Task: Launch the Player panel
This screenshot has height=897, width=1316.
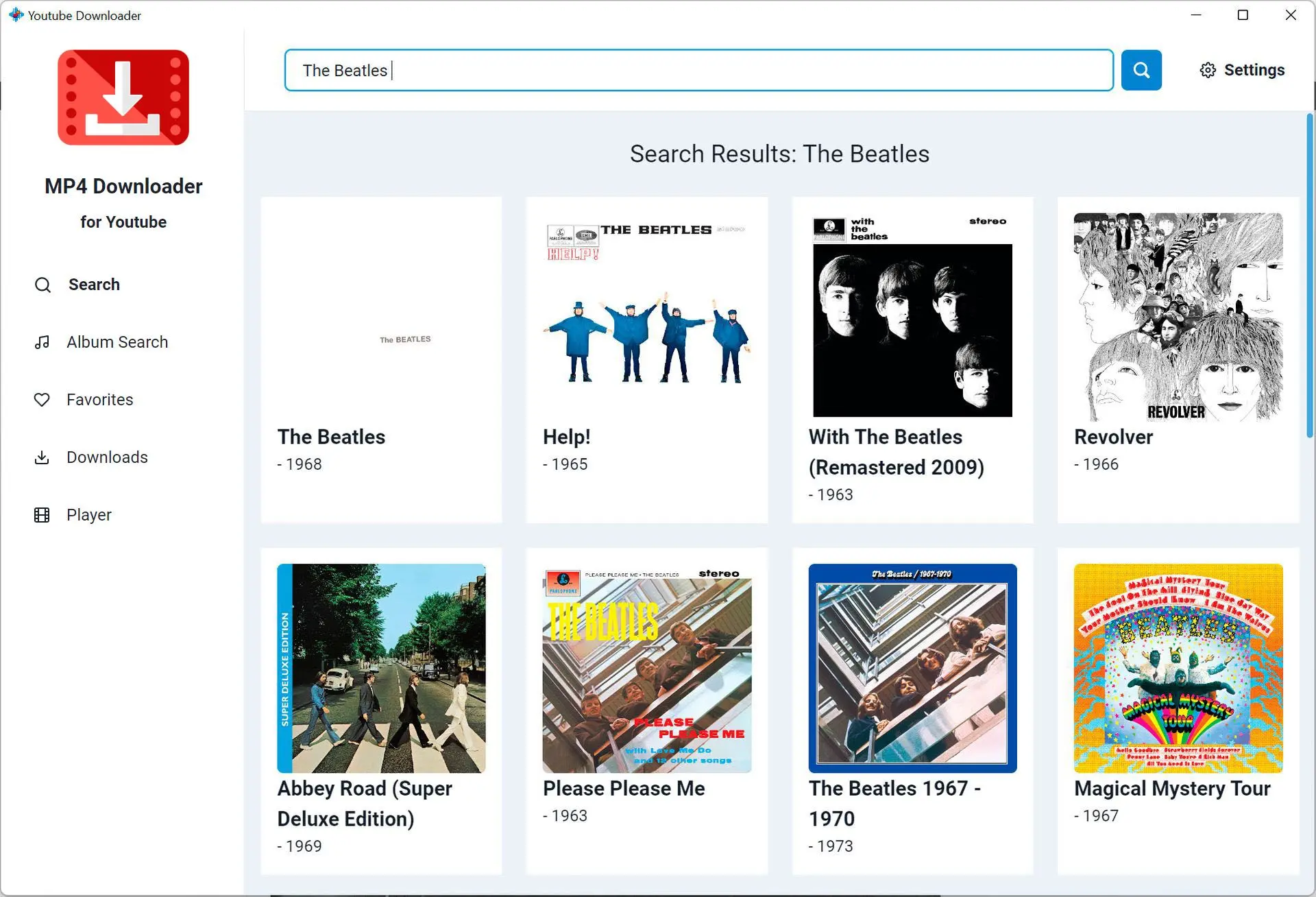Action: 88,514
